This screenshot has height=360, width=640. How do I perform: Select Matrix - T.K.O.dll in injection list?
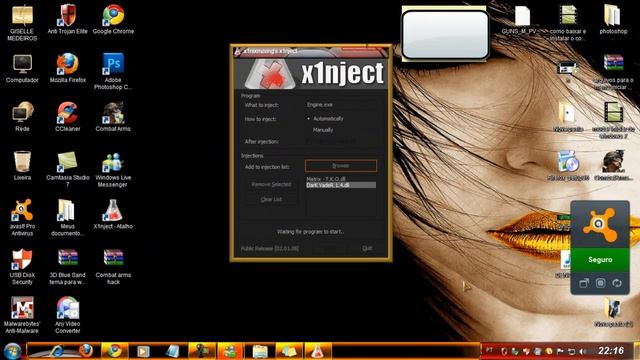coord(326,179)
